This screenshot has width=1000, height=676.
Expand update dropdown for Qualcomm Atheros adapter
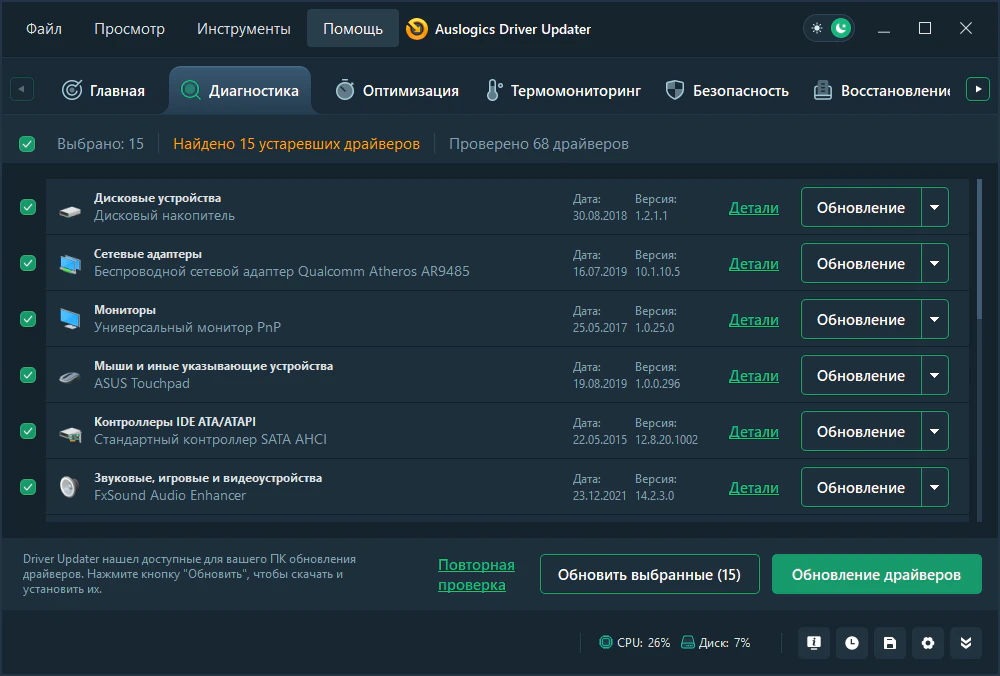pos(935,263)
